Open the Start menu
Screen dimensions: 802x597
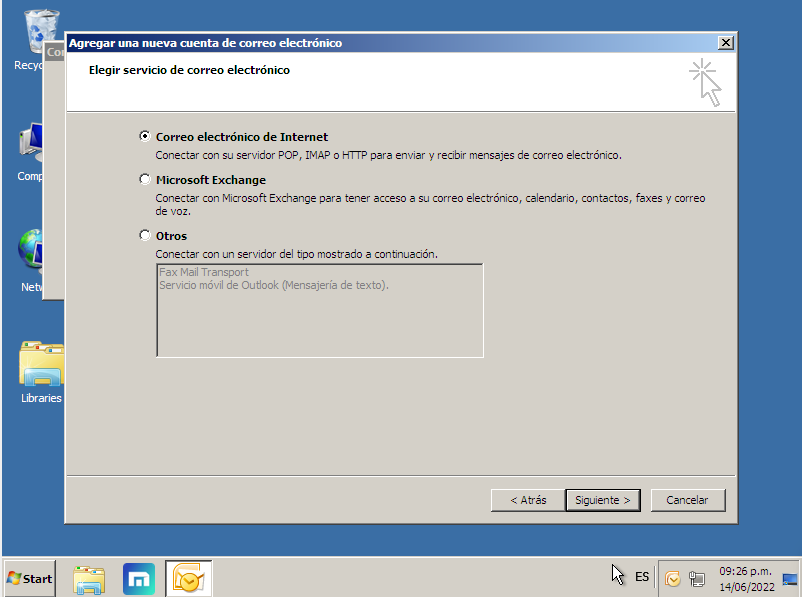[30, 579]
